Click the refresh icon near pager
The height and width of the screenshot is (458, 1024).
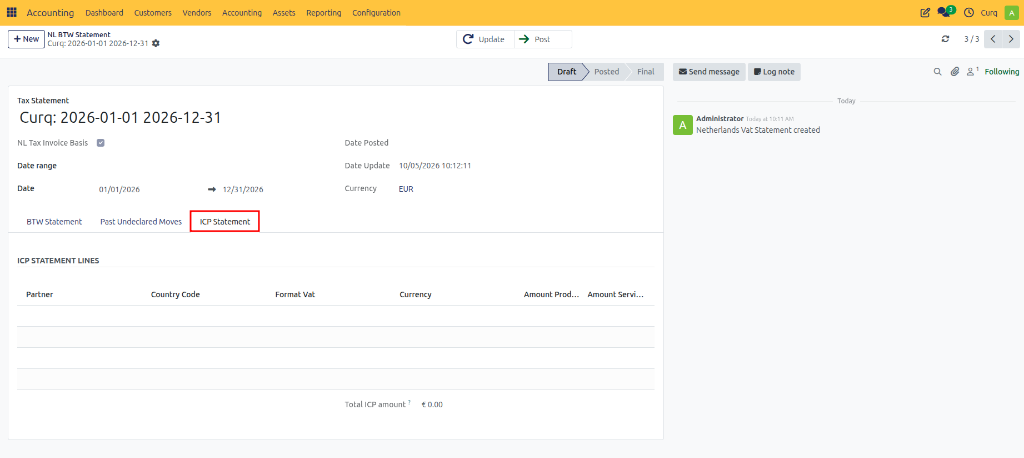click(x=945, y=39)
